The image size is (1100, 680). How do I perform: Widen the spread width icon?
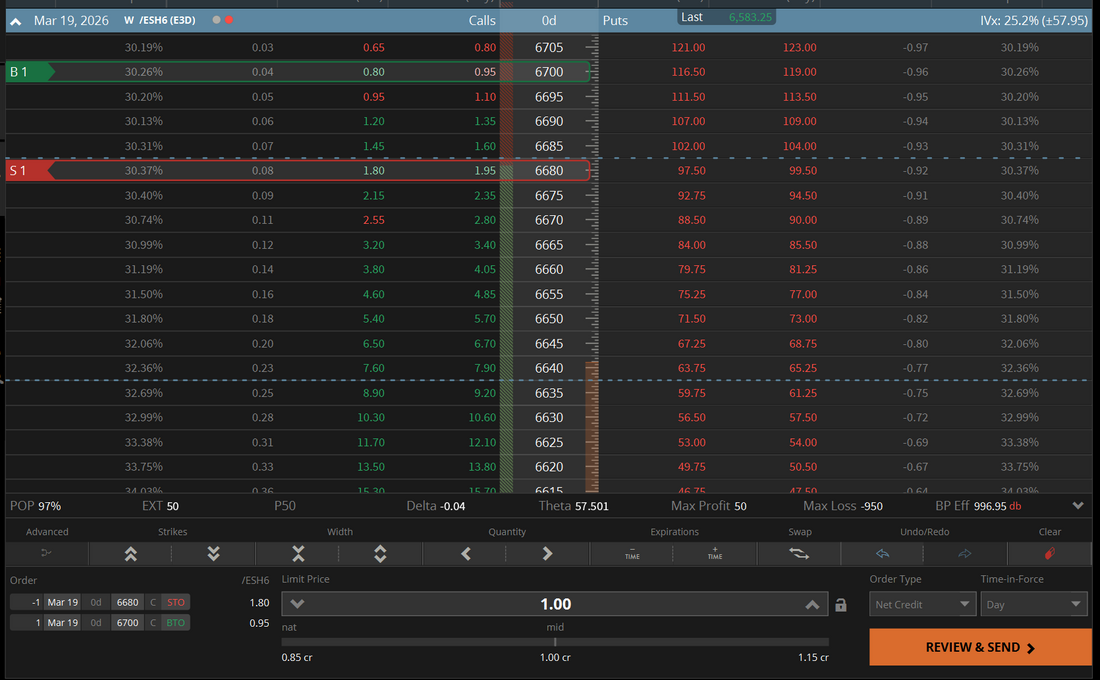click(x=381, y=553)
